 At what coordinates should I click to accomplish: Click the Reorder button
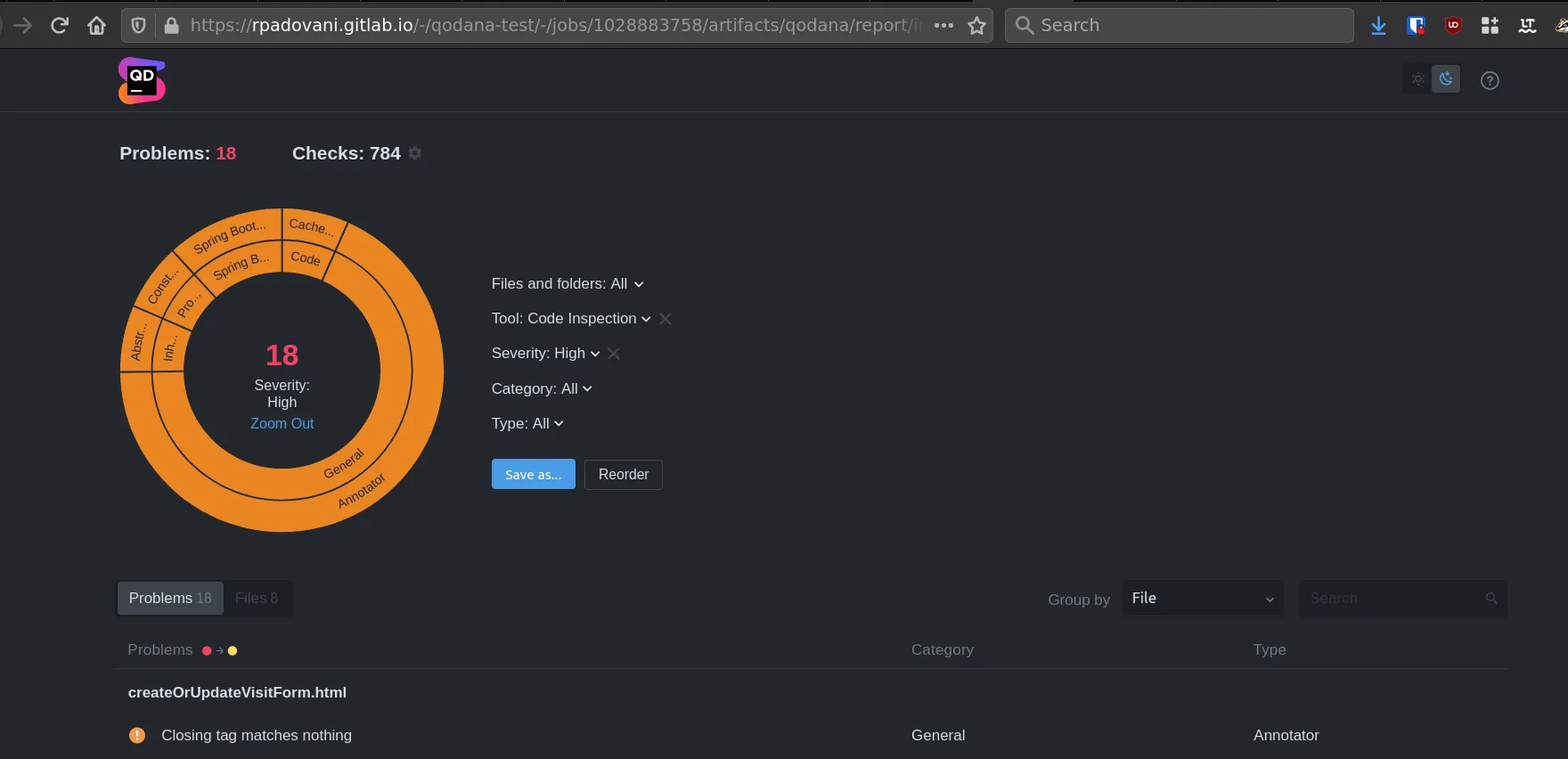624,474
